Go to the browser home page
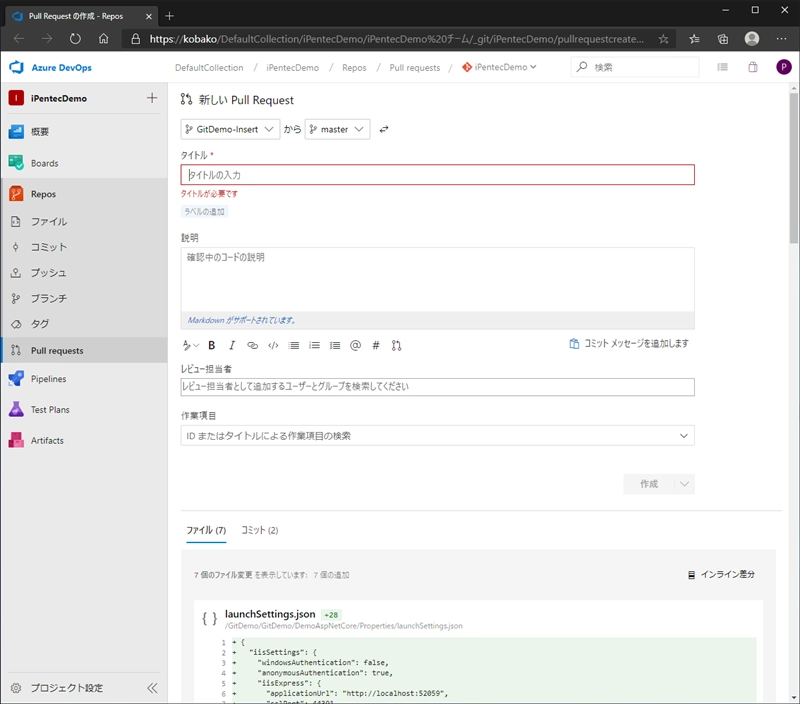 coord(104,38)
